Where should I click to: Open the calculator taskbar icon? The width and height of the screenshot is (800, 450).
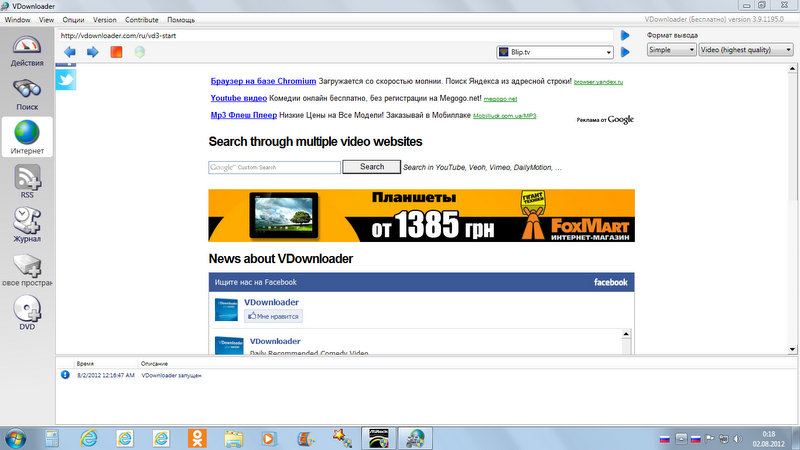pyautogui.click(x=52, y=438)
